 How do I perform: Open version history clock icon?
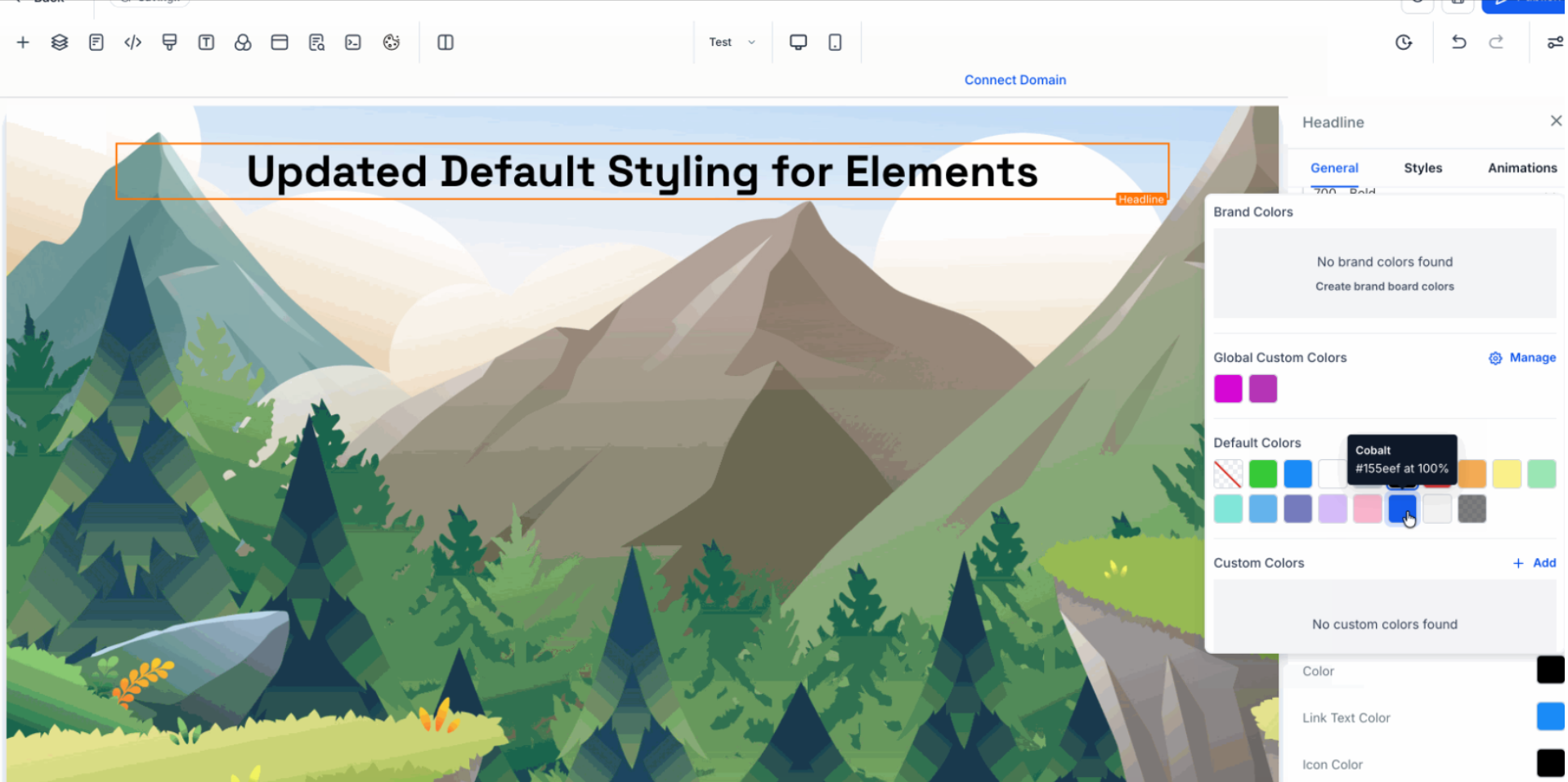(x=1404, y=42)
